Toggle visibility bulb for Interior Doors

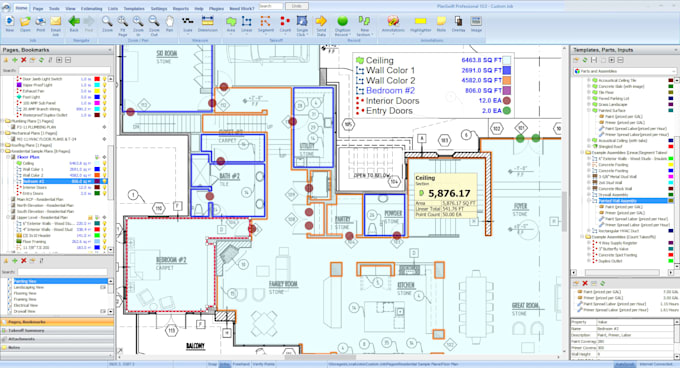(104, 187)
